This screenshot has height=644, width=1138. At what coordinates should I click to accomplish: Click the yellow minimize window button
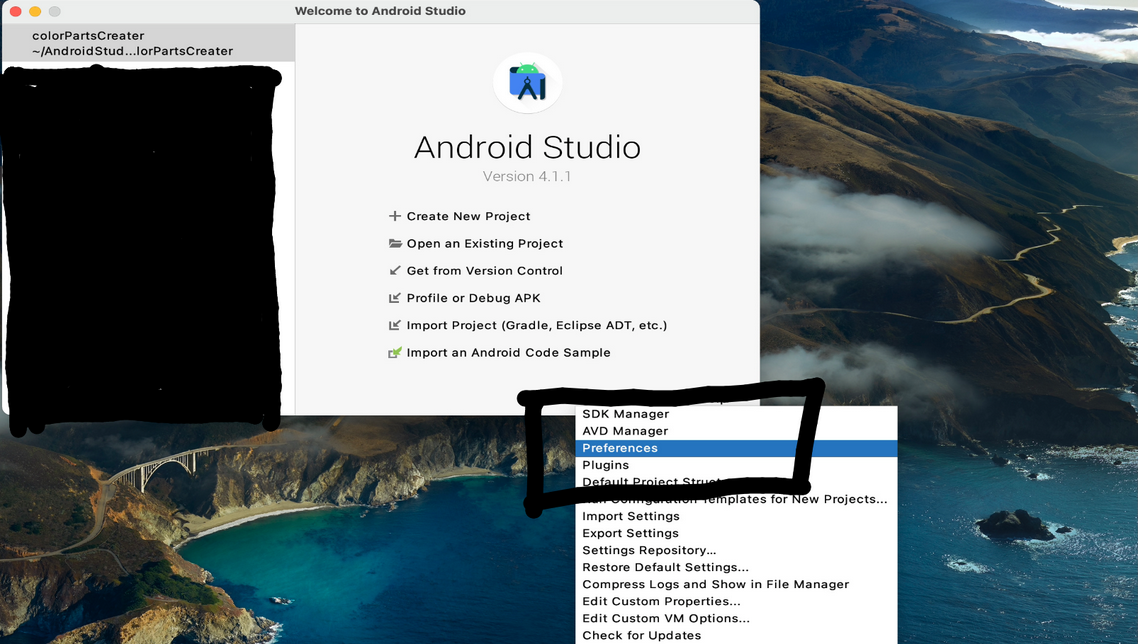pyautogui.click(x=35, y=11)
